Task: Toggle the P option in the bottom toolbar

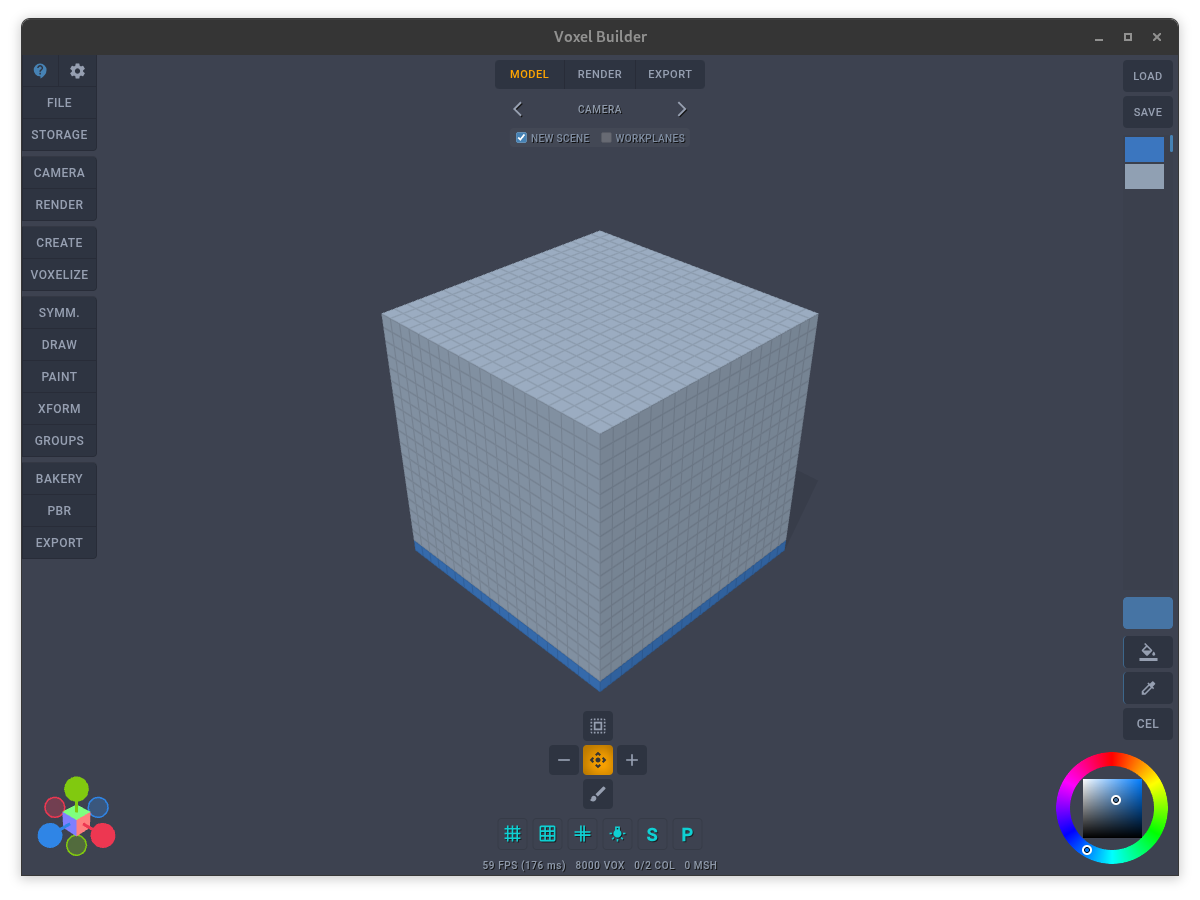Action: (687, 833)
